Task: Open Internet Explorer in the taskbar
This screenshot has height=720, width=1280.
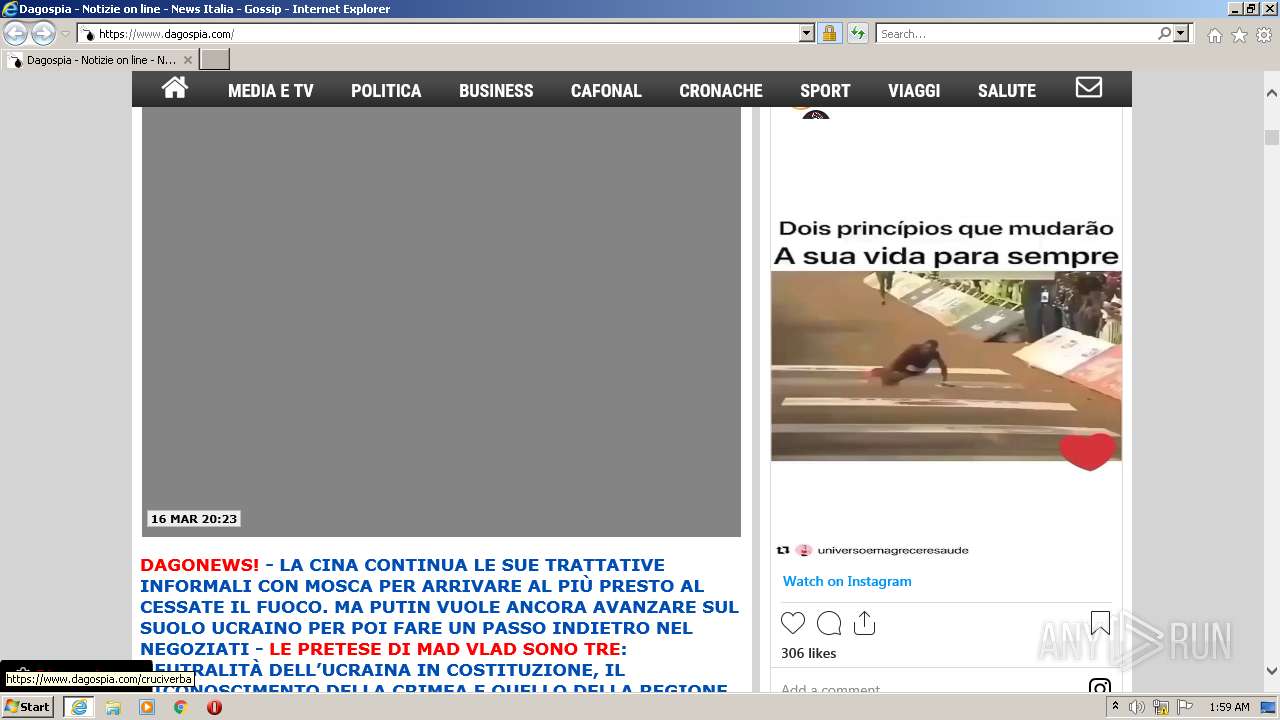Action: [79, 707]
